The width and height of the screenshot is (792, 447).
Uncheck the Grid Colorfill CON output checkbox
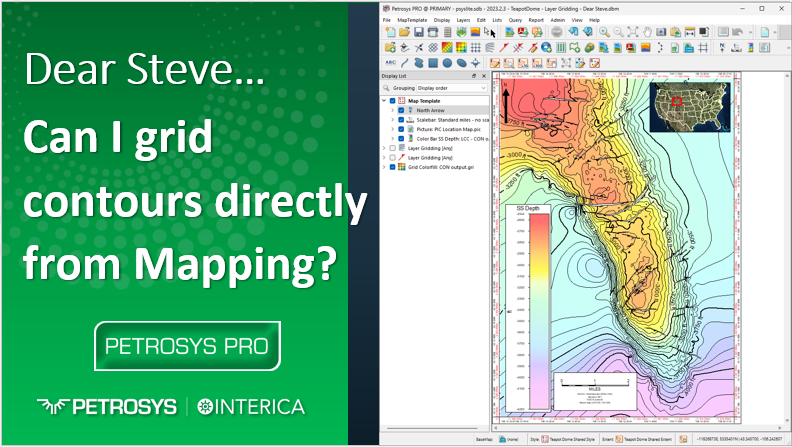pyautogui.click(x=392, y=167)
